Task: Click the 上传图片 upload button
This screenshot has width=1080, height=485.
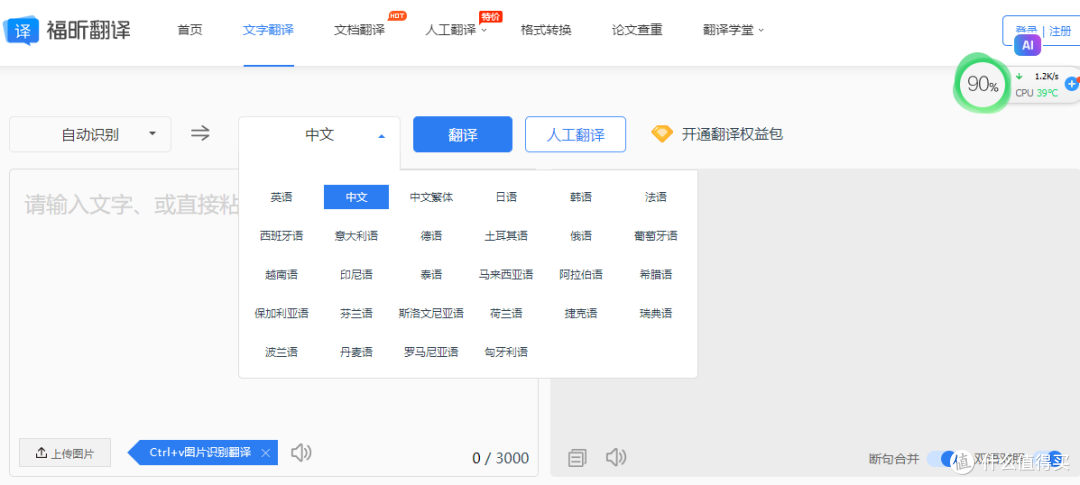Action: [x=65, y=453]
